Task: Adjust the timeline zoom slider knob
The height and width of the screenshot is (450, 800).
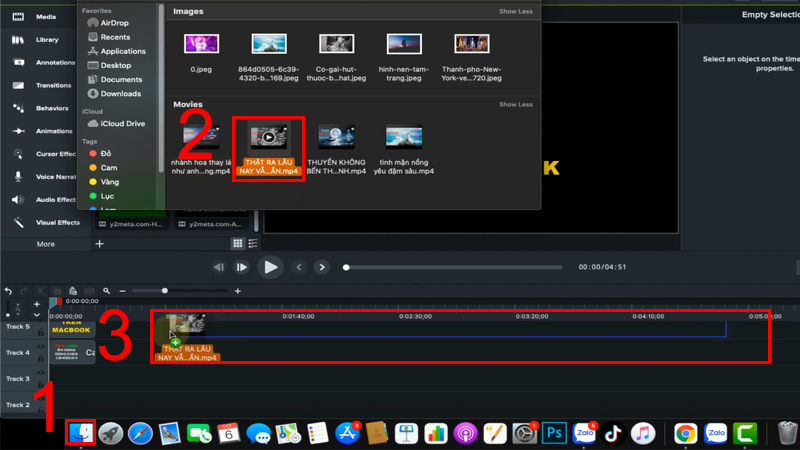Action: pyautogui.click(x=165, y=291)
